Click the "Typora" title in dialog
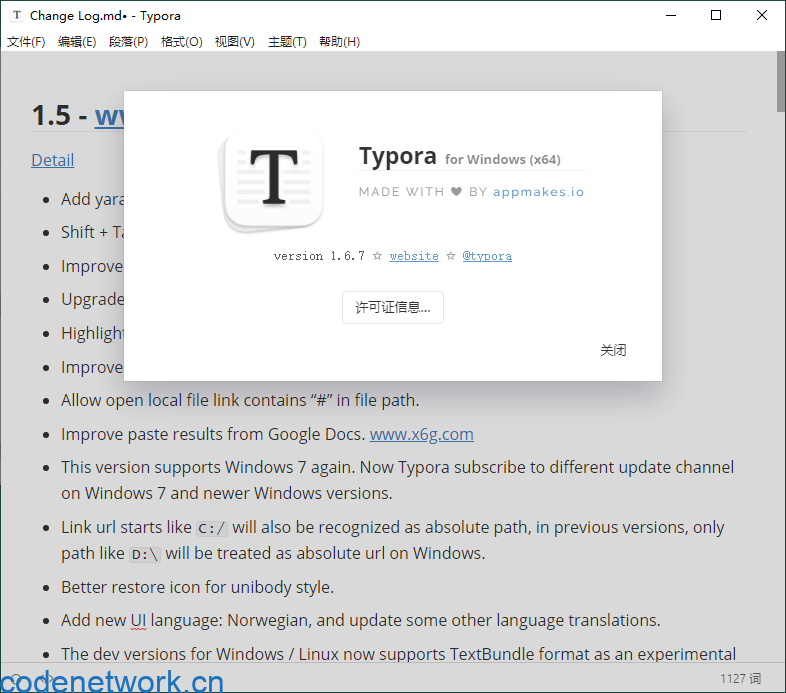 tap(398, 156)
